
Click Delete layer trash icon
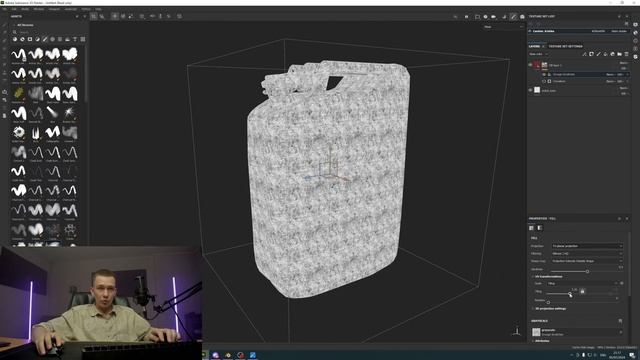[626, 54]
